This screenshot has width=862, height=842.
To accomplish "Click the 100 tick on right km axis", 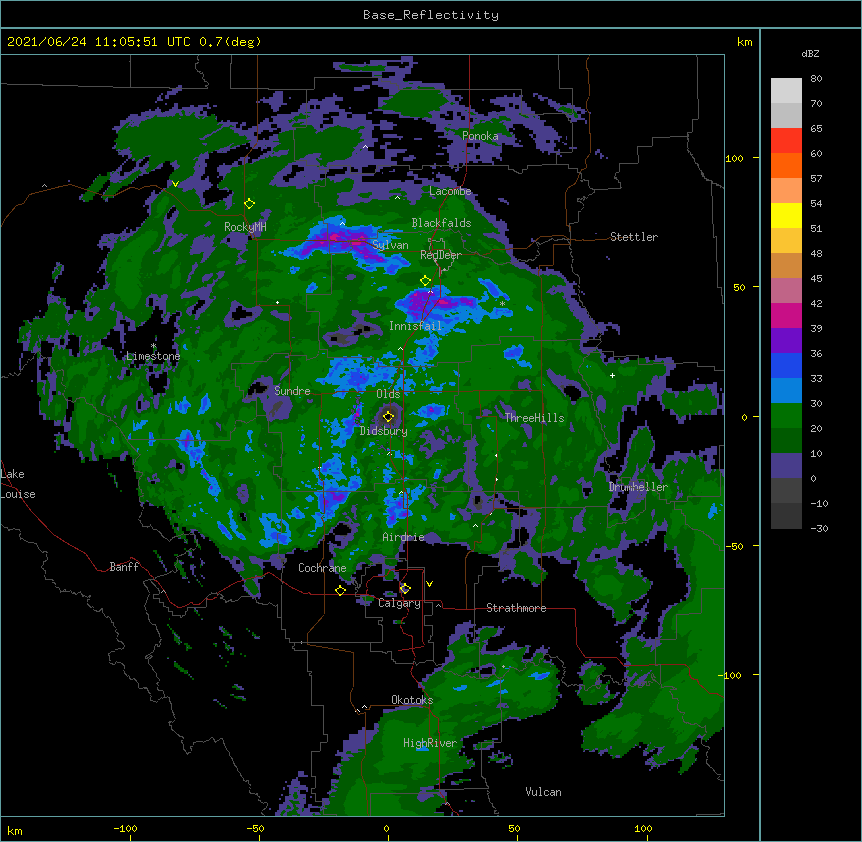I will 734,158.
